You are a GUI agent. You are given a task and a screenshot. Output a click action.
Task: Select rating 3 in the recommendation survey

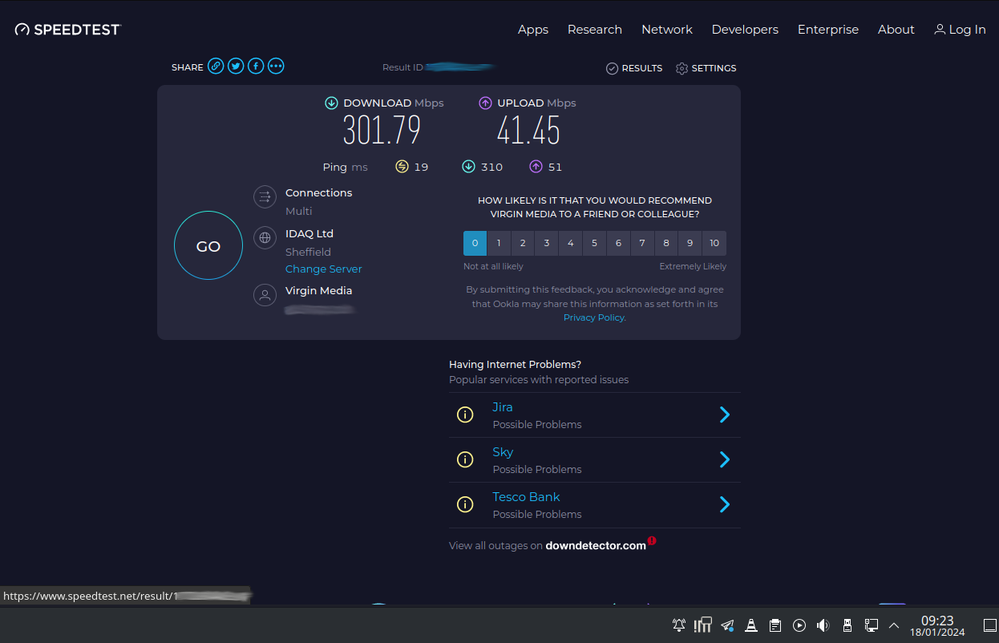[x=547, y=243]
